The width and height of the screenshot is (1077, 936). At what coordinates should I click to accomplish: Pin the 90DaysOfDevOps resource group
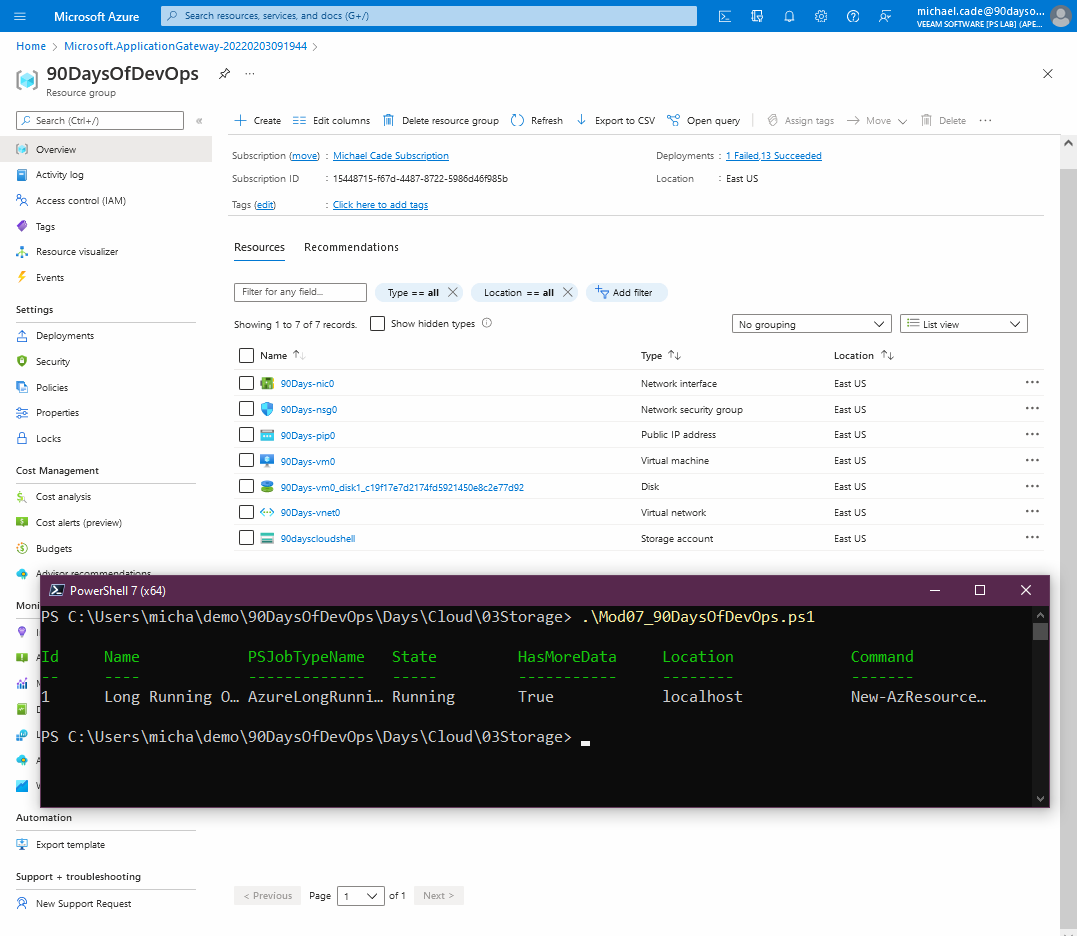point(225,74)
